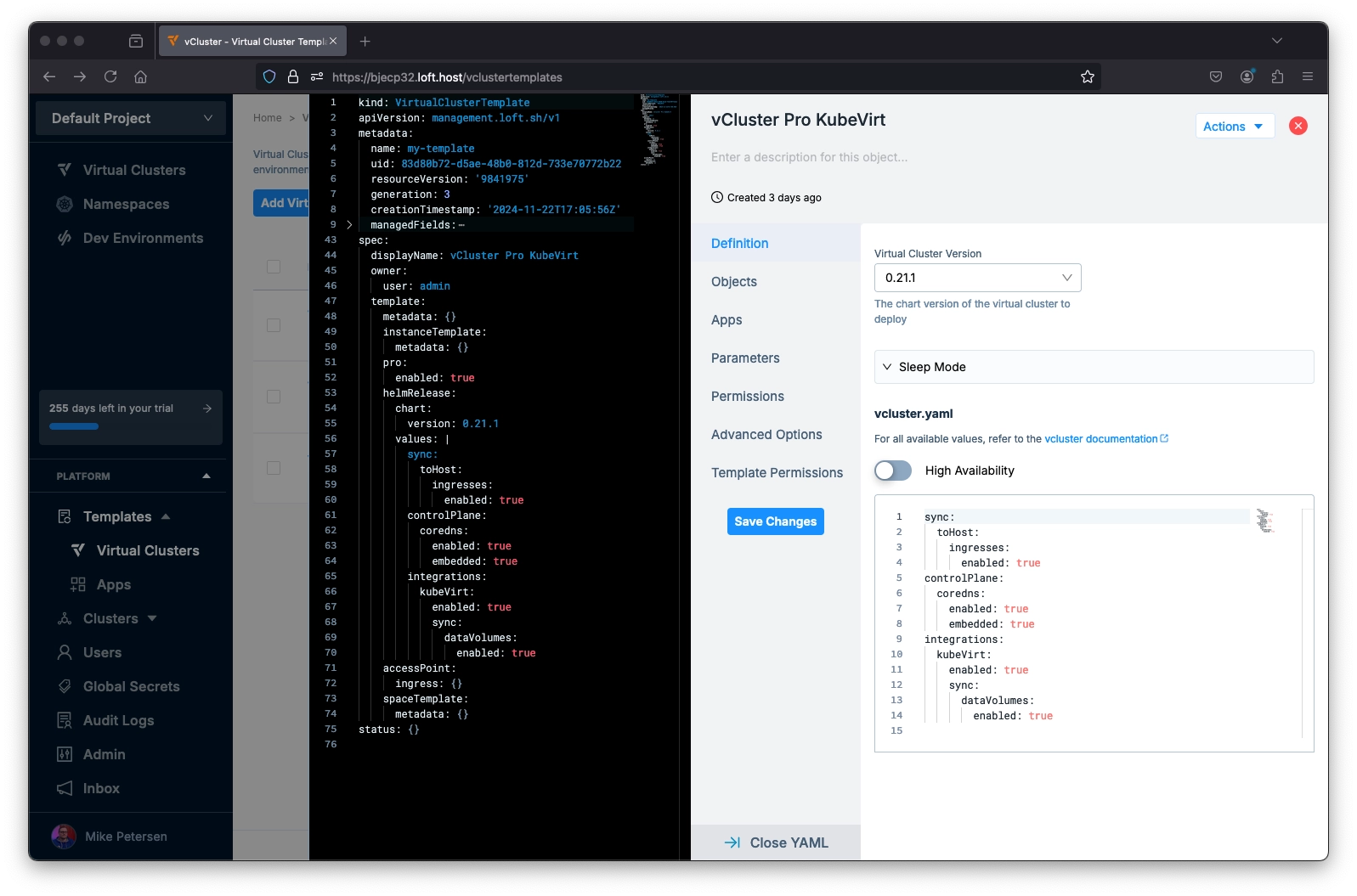Click the Pocket save icon
Viewport: 1357px width, 896px height.
click(1216, 76)
